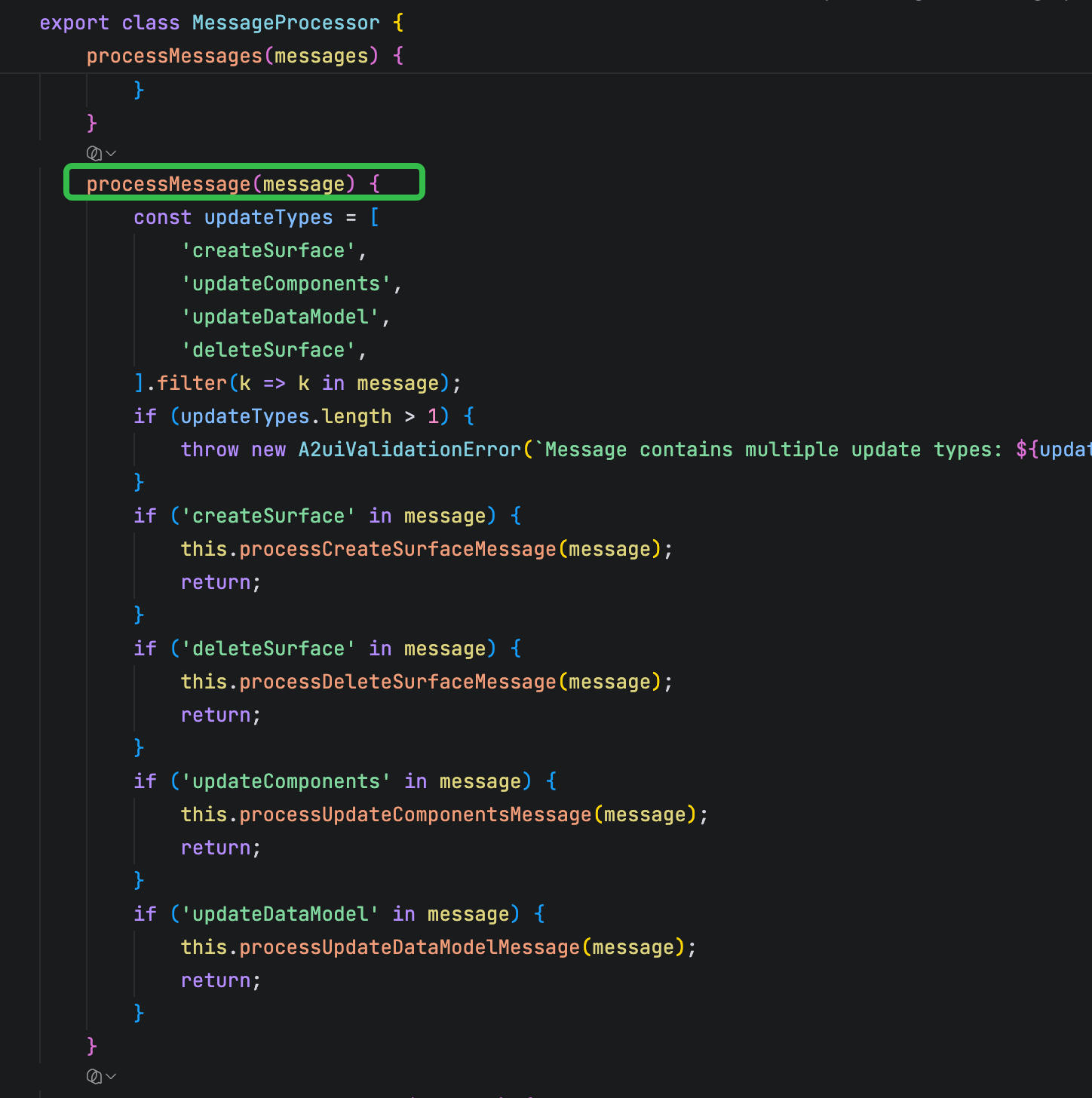This screenshot has height=1098, width=1092.
Task: Click 'this.processDeleteSurfaceMessage(message);' call
Action: 427,682
